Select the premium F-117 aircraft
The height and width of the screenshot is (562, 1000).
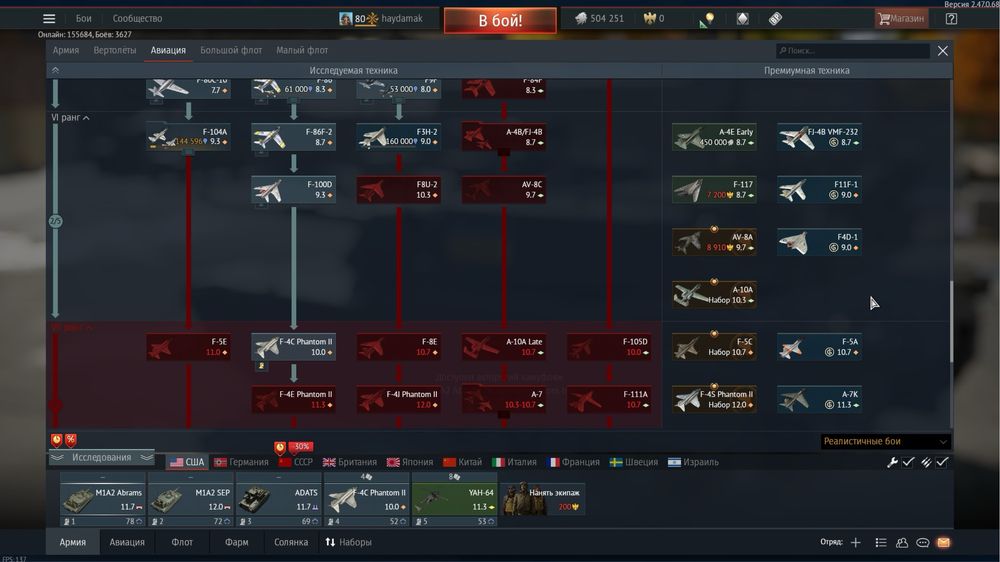pos(714,189)
